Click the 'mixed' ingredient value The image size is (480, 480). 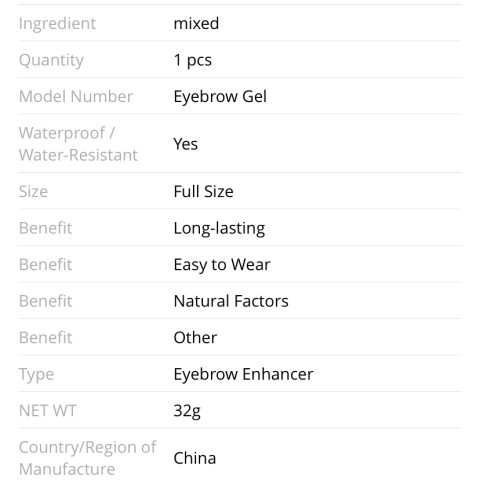tap(196, 23)
